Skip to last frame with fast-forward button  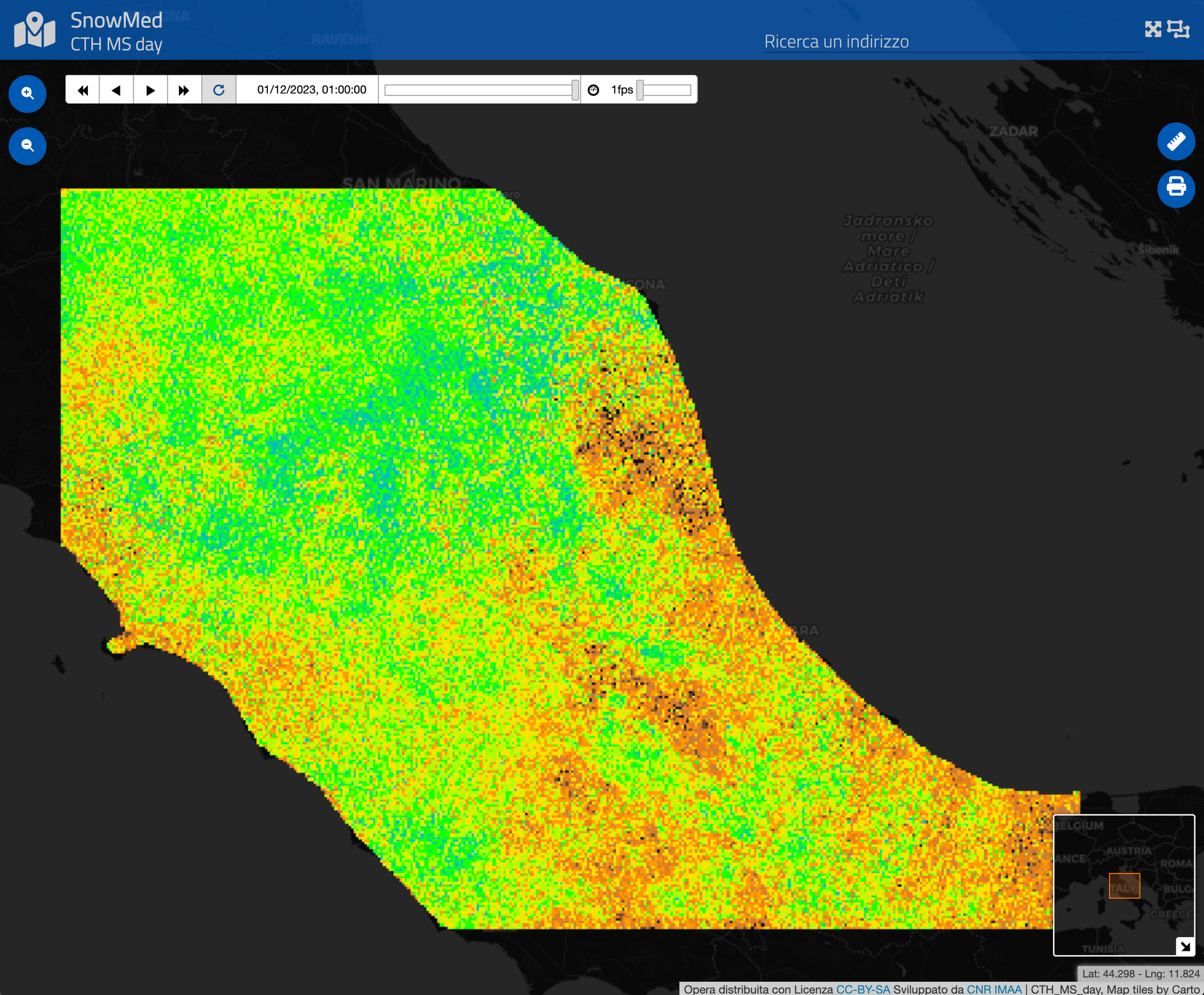tap(184, 90)
